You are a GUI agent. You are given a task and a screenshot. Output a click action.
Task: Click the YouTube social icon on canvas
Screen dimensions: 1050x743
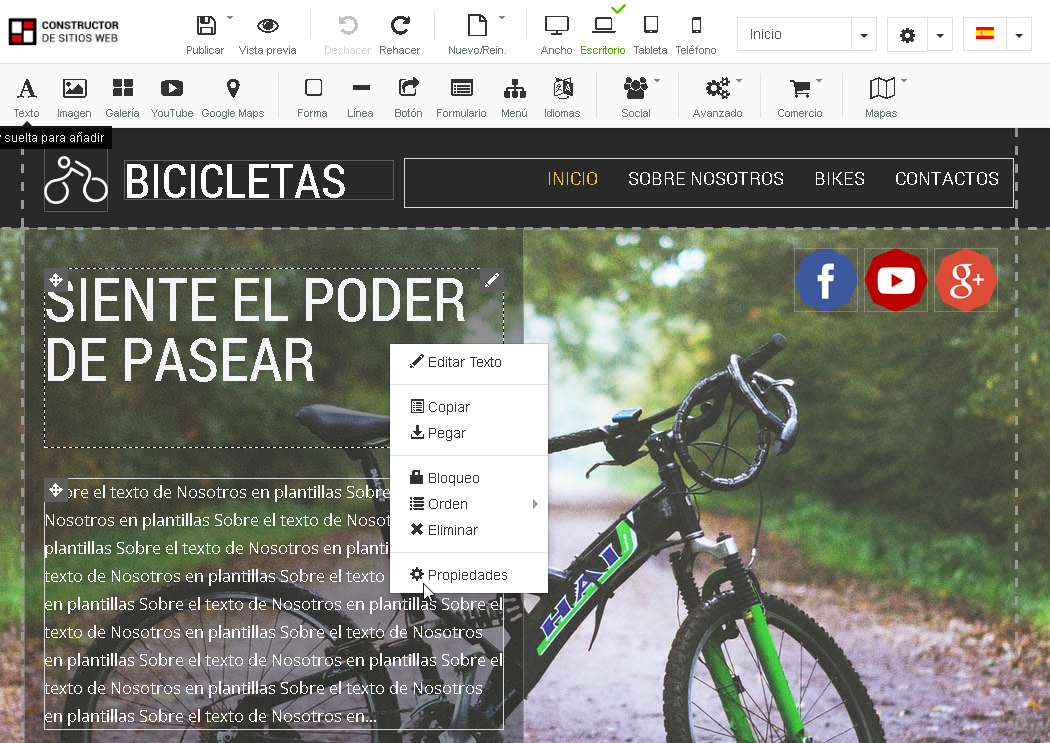click(x=896, y=280)
